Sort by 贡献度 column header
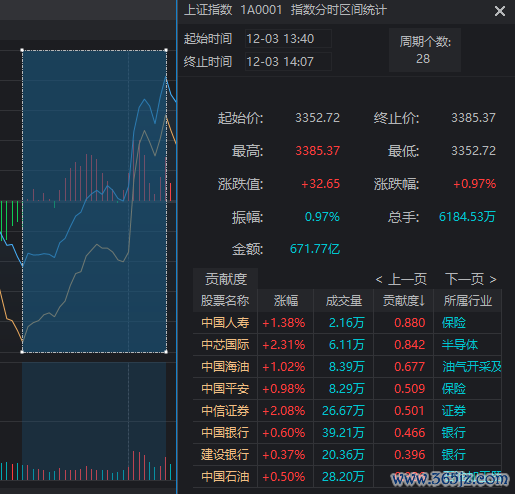This screenshot has height=494, width=515. (x=404, y=301)
